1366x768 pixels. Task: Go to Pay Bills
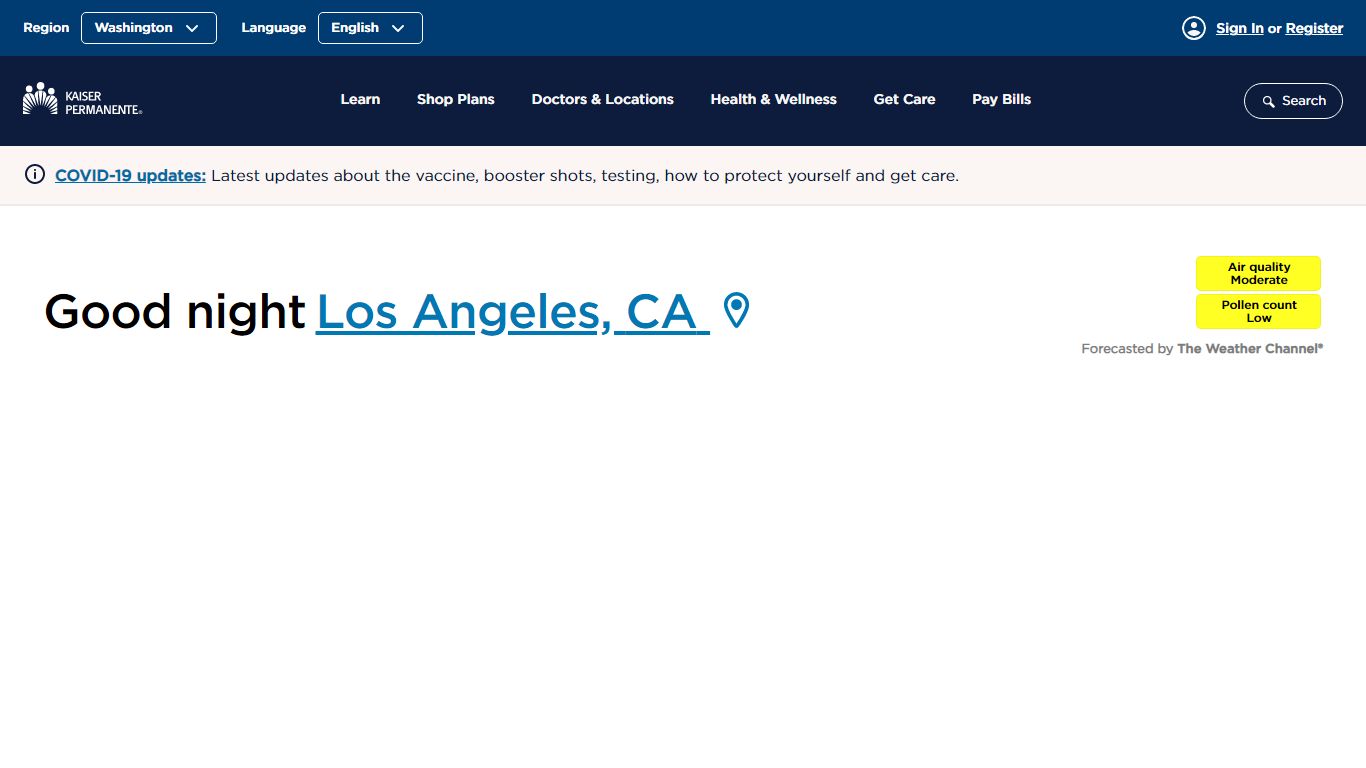(1002, 99)
